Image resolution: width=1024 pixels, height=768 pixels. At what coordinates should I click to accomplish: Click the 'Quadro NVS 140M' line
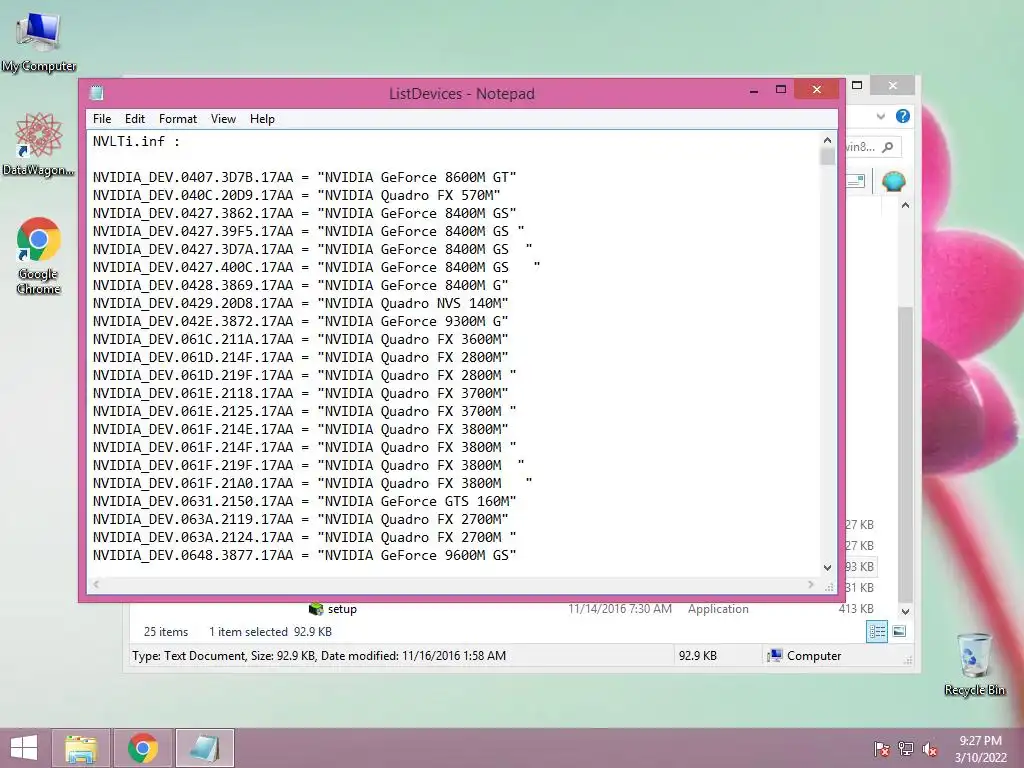(x=300, y=304)
